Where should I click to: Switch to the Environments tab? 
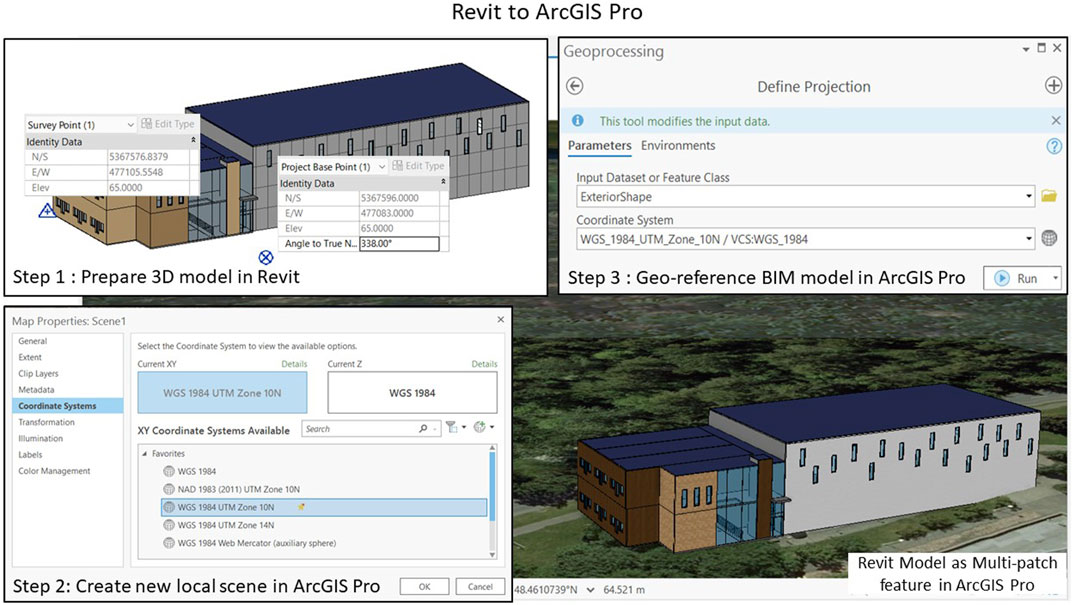(678, 146)
